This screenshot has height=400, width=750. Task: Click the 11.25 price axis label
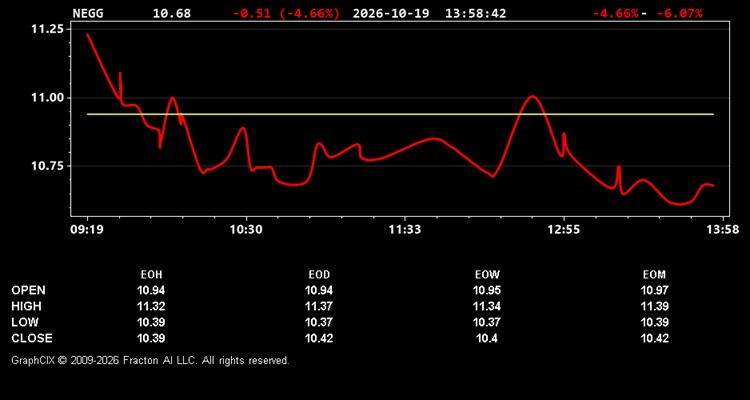(47, 29)
